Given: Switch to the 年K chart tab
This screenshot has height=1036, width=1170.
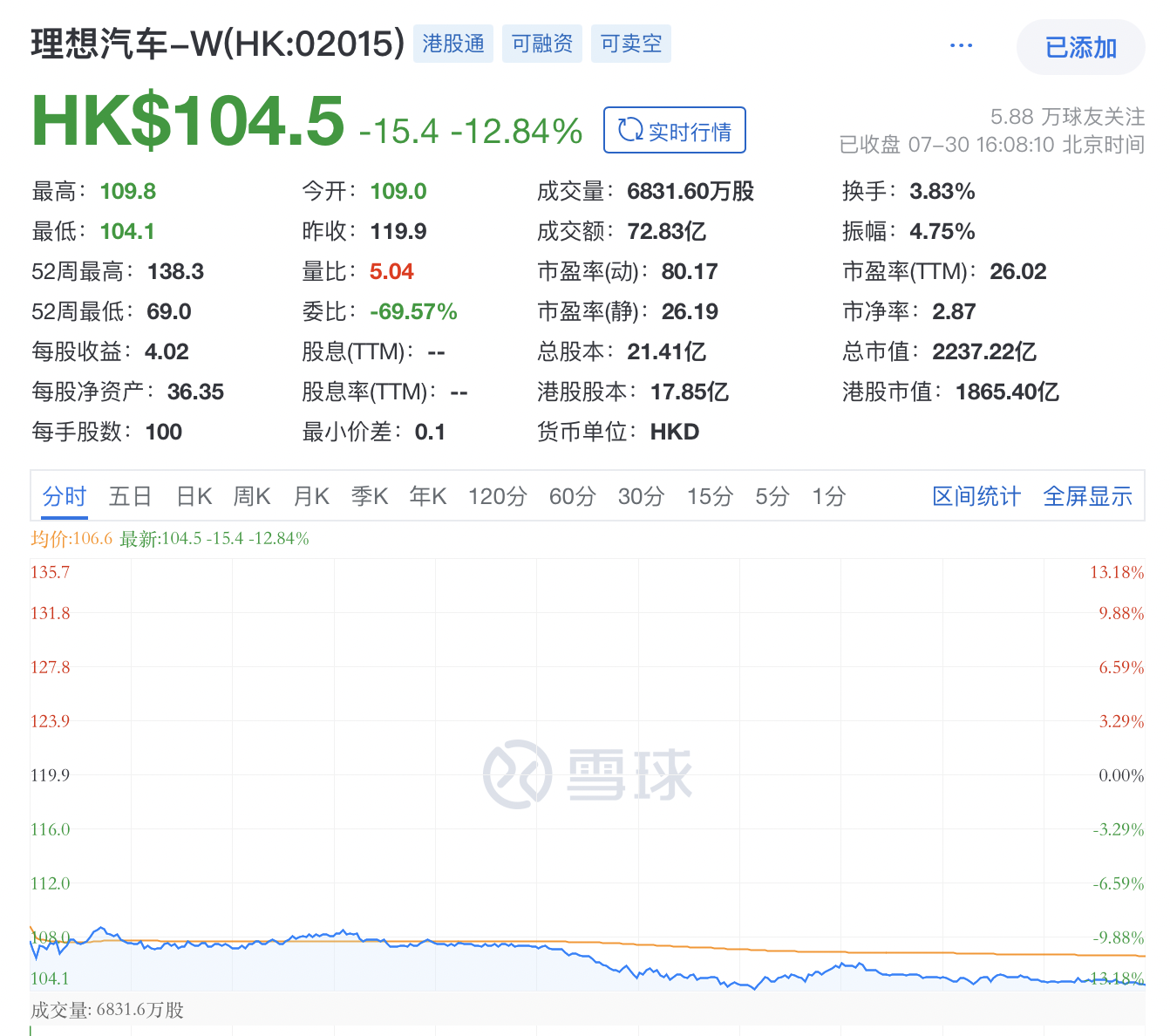Looking at the screenshot, I should pyautogui.click(x=428, y=497).
